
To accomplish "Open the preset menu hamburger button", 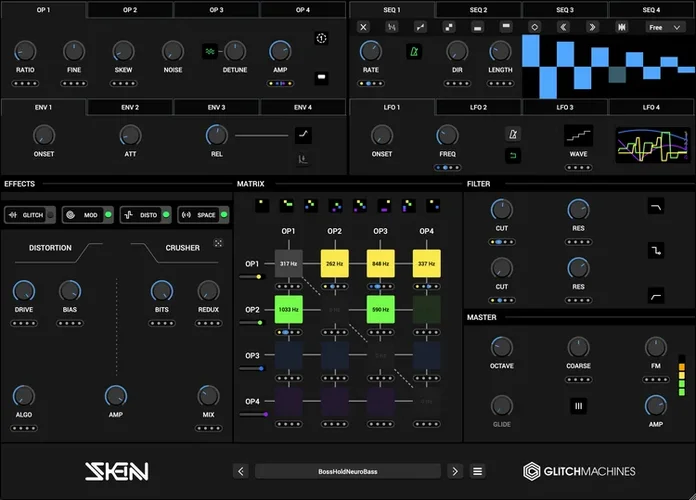I will 478,471.
